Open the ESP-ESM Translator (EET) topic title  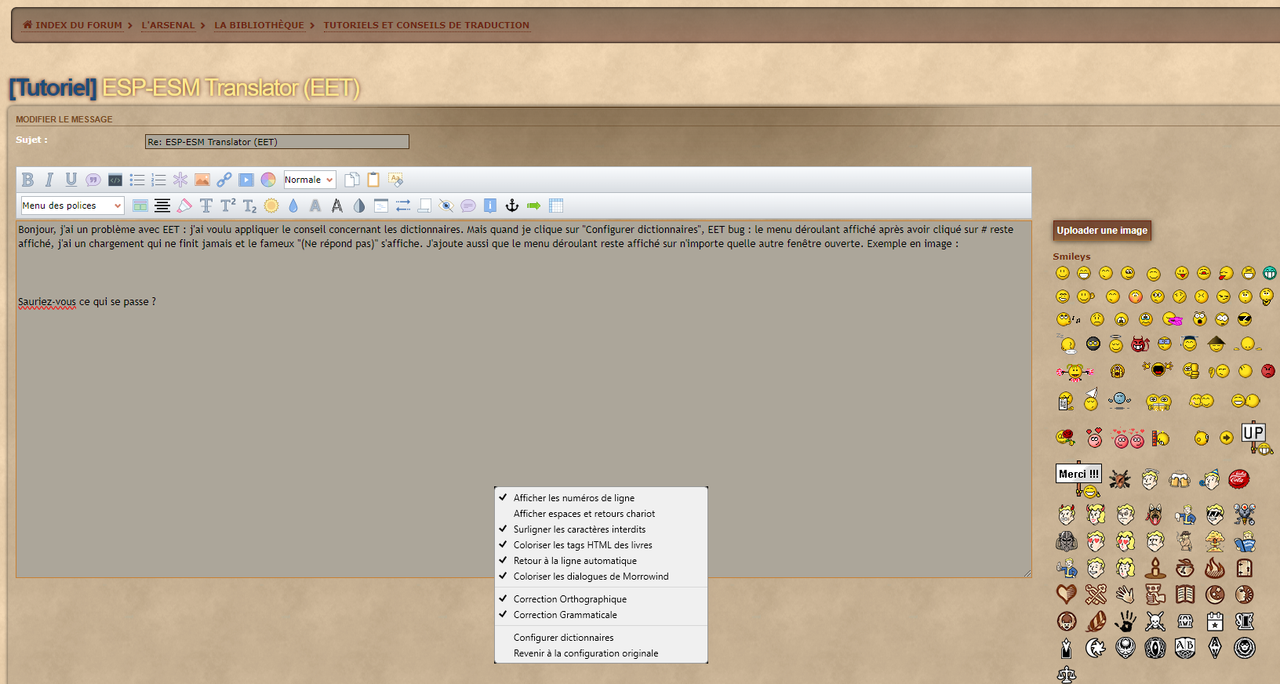[231, 88]
